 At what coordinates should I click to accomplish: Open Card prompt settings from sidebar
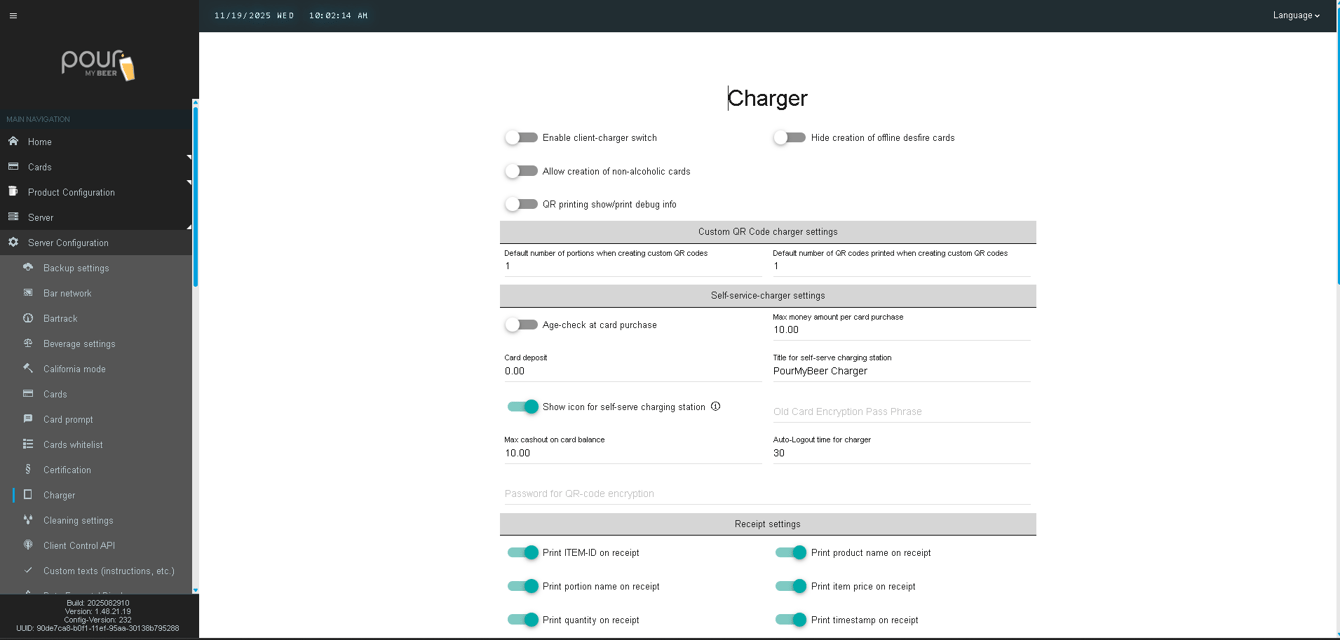[x=28, y=419]
